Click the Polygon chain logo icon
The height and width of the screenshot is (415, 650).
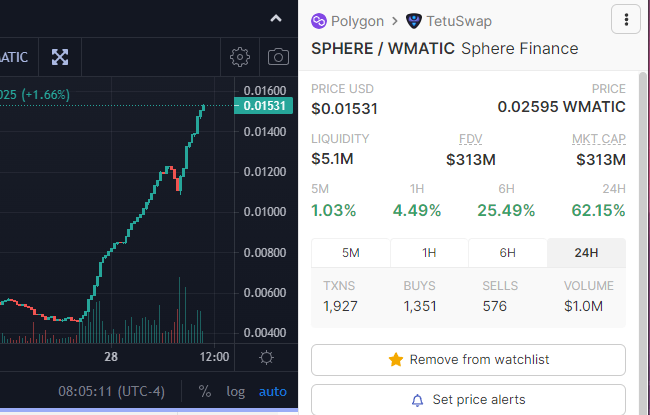coord(319,21)
